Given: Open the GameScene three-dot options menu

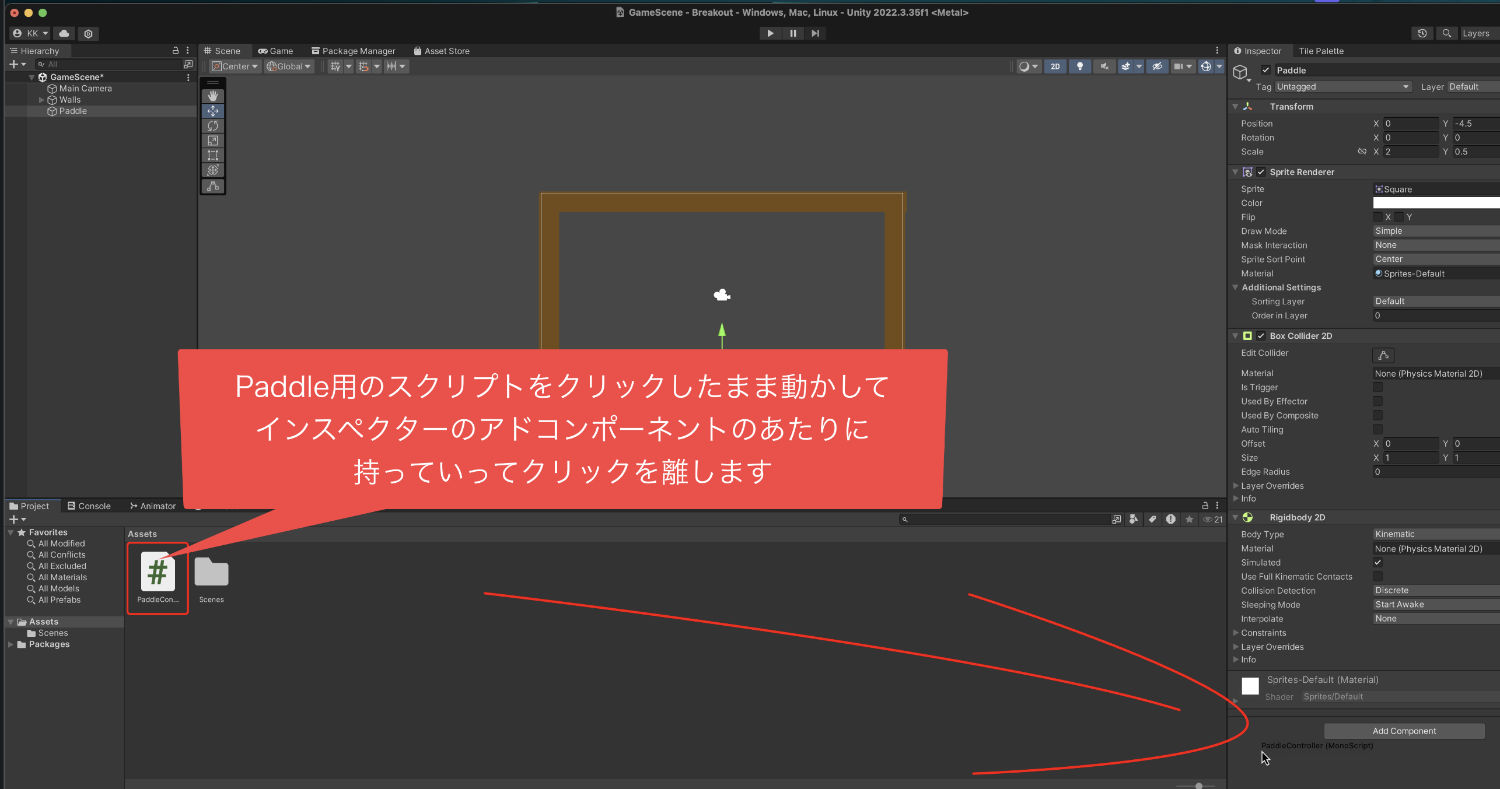Looking at the screenshot, I should 188,77.
